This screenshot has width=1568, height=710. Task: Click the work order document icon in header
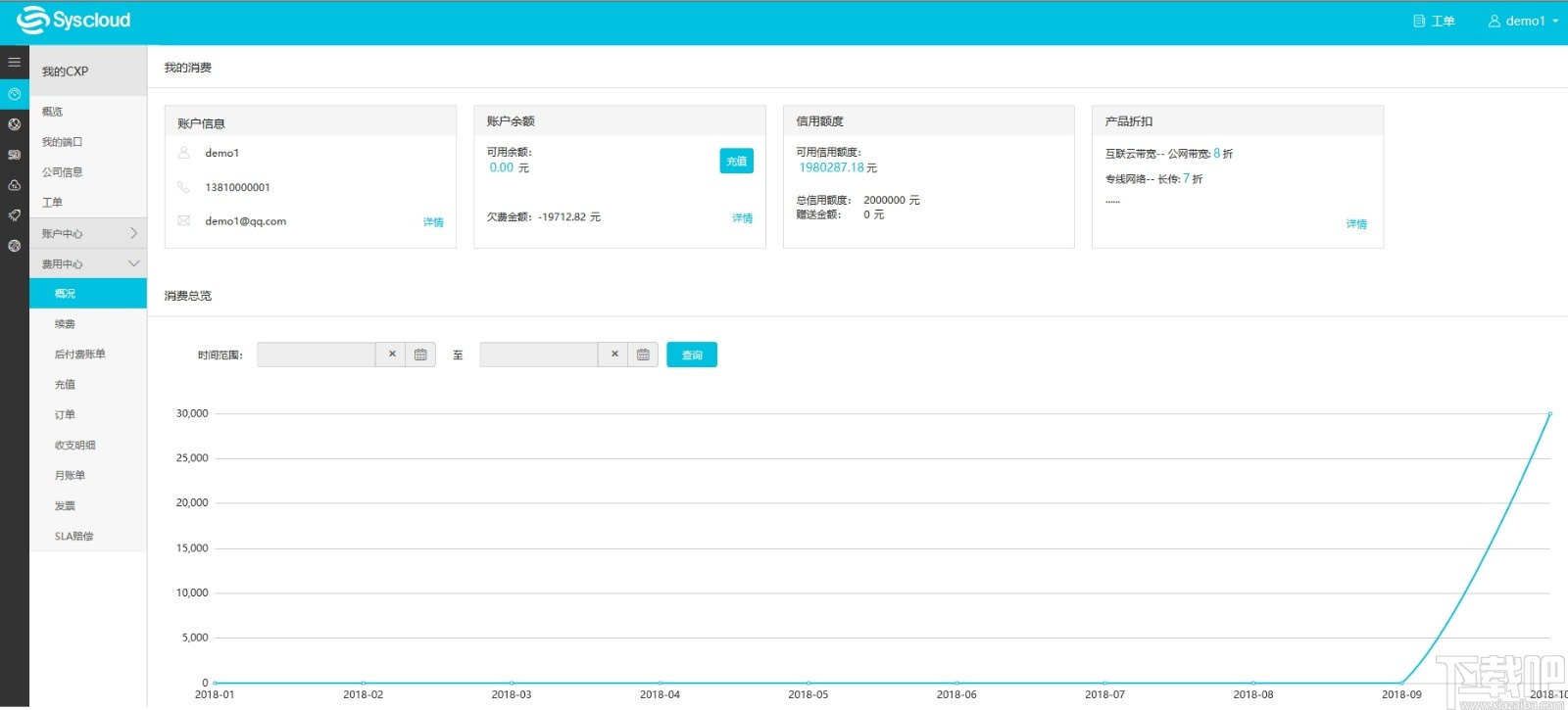point(1418,21)
